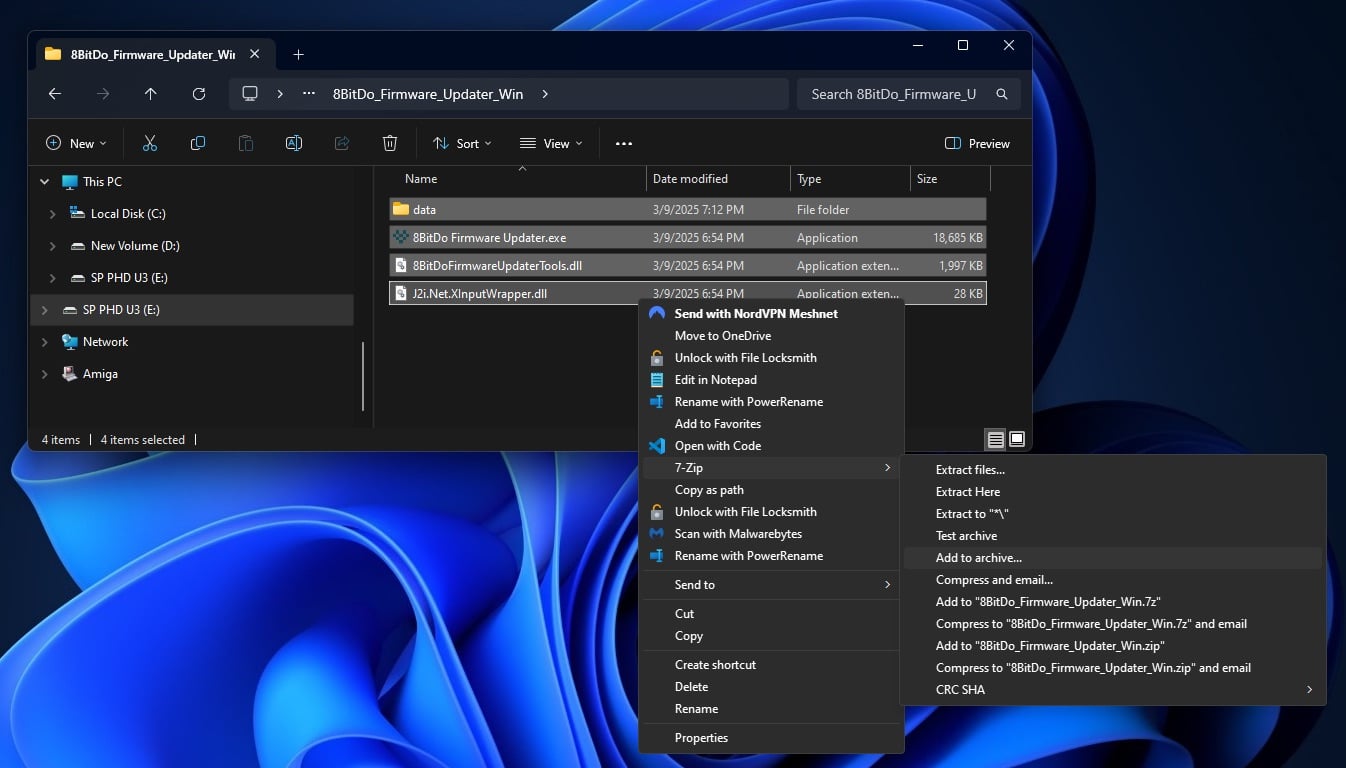Screen dimensions: 1346x768
Task: Click the search magnifier icon
Action: pos(1002,94)
